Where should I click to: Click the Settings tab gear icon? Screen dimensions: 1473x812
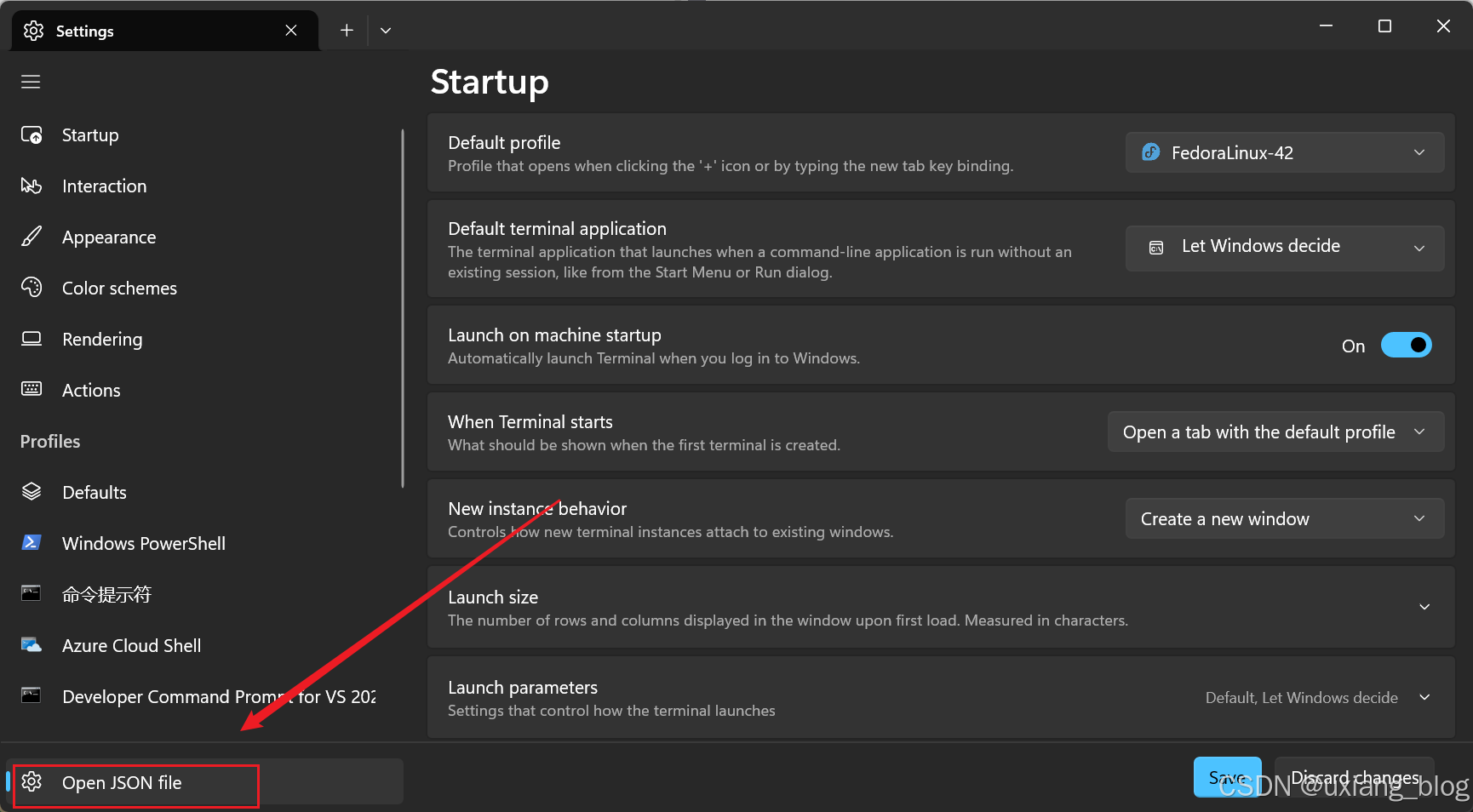[33, 31]
